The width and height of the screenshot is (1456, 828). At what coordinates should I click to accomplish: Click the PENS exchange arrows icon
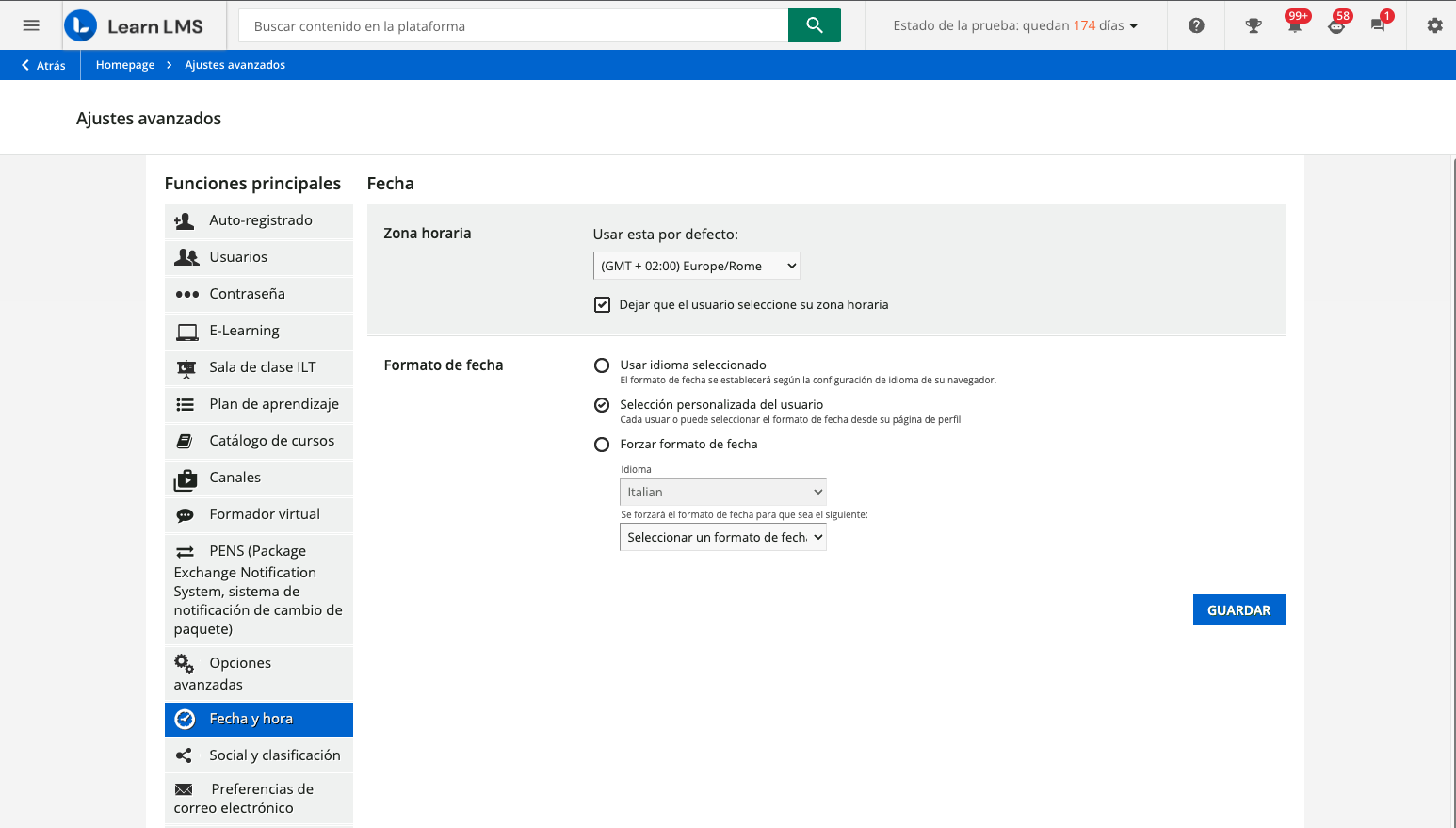click(186, 552)
